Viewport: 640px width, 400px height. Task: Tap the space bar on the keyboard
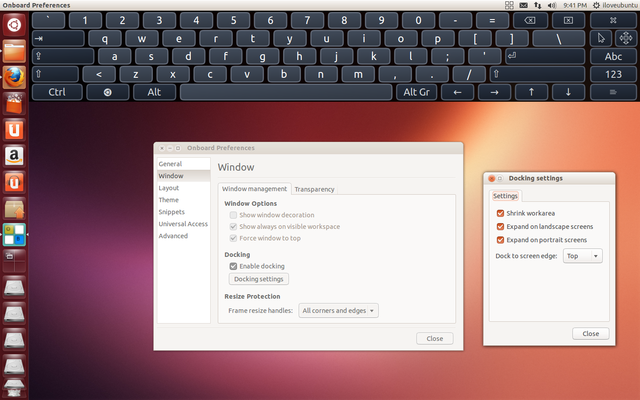286,92
